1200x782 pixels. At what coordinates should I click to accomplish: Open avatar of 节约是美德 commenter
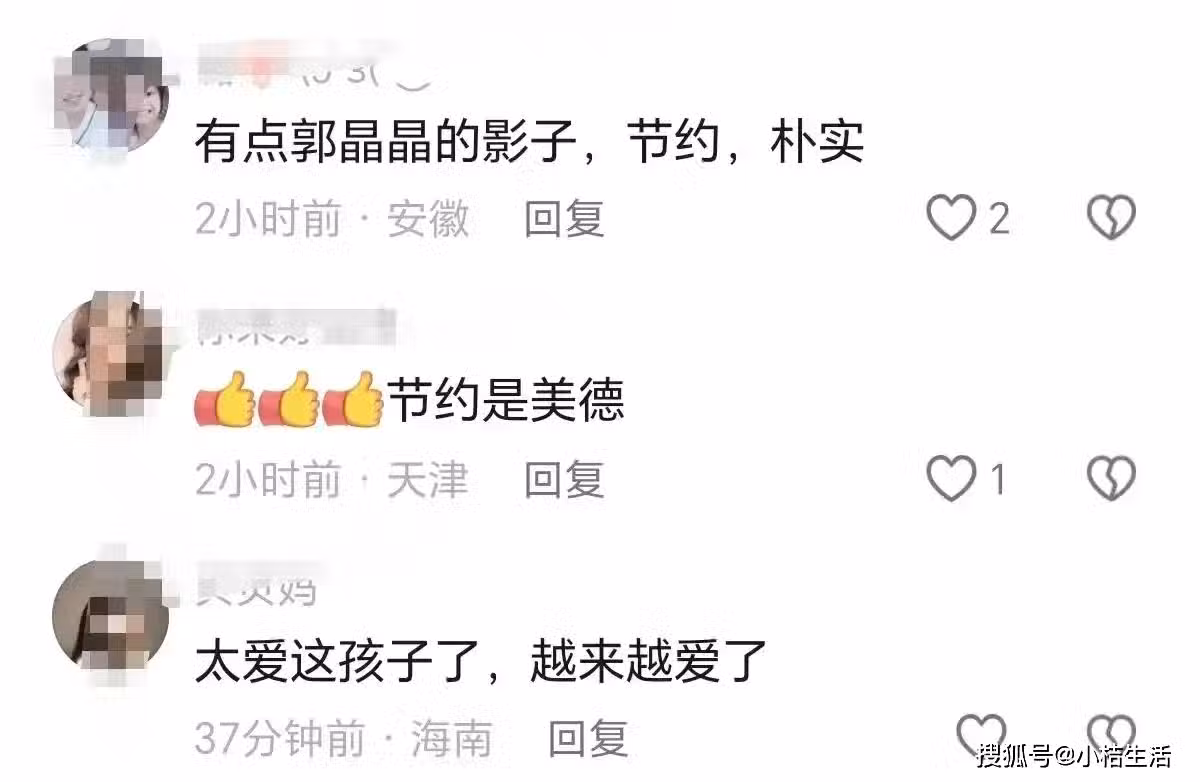tap(110, 352)
